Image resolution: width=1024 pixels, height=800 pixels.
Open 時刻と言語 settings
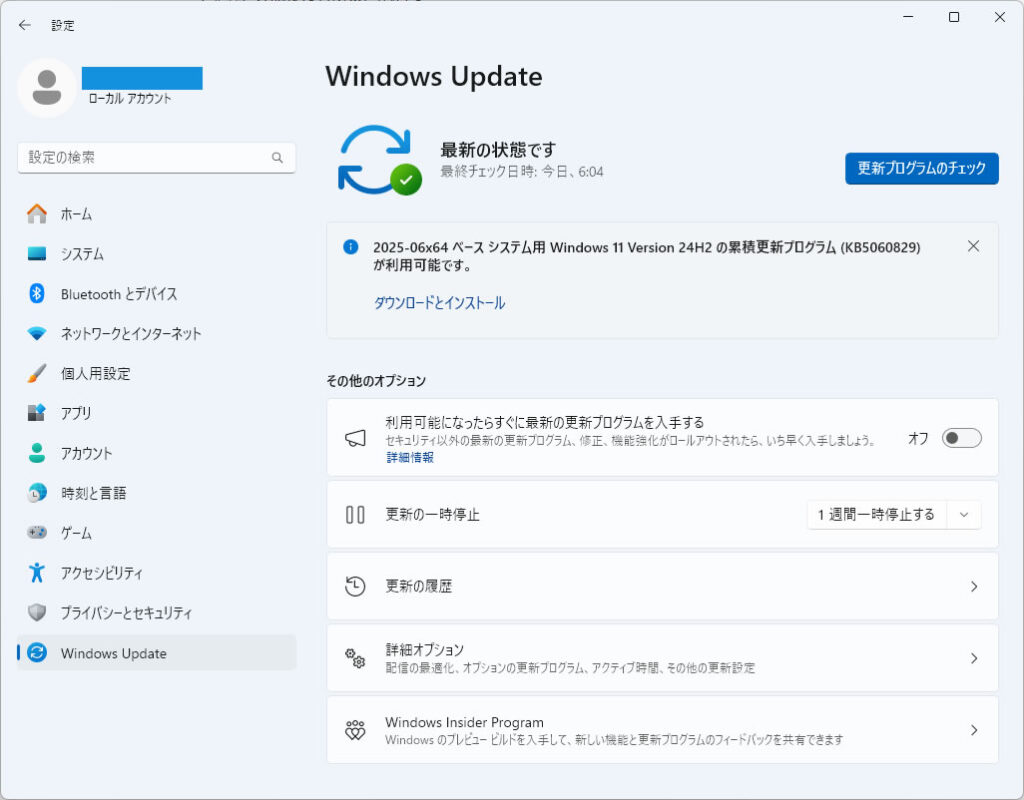point(157,492)
